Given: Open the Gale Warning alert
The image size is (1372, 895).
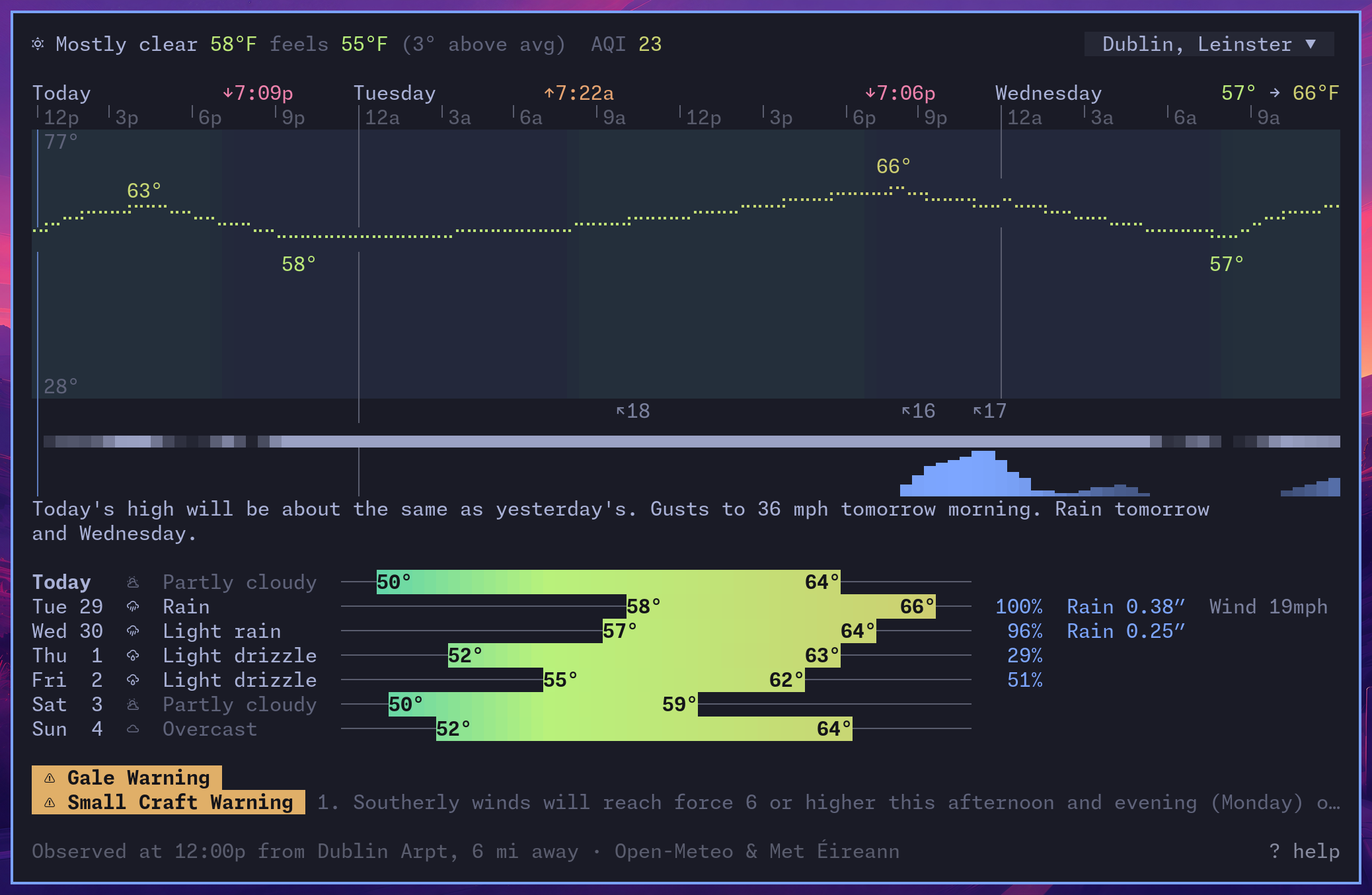Looking at the screenshot, I should [x=127, y=778].
